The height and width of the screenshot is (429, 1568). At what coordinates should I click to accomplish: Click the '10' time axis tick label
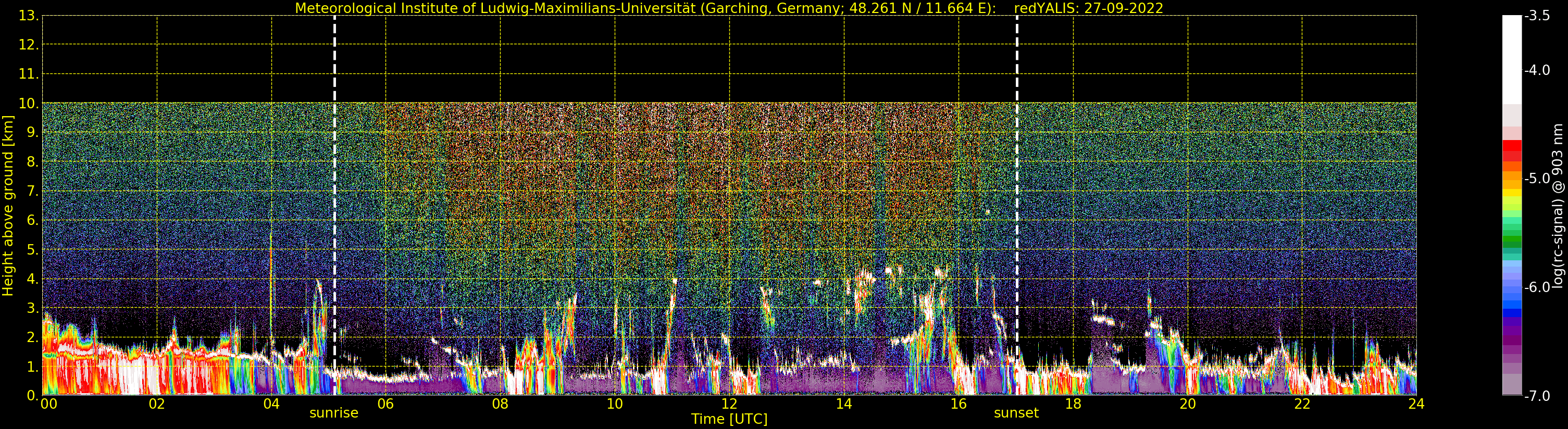coord(615,404)
